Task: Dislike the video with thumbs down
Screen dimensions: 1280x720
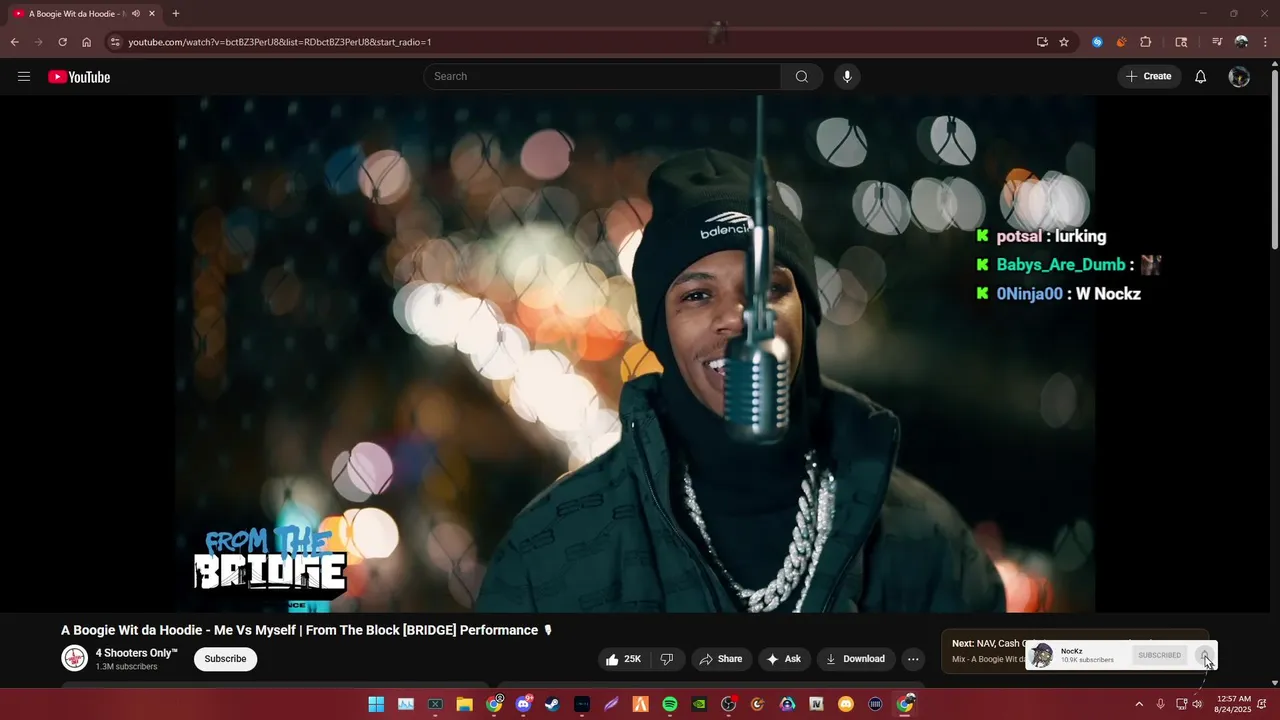Action: [667, 659]
